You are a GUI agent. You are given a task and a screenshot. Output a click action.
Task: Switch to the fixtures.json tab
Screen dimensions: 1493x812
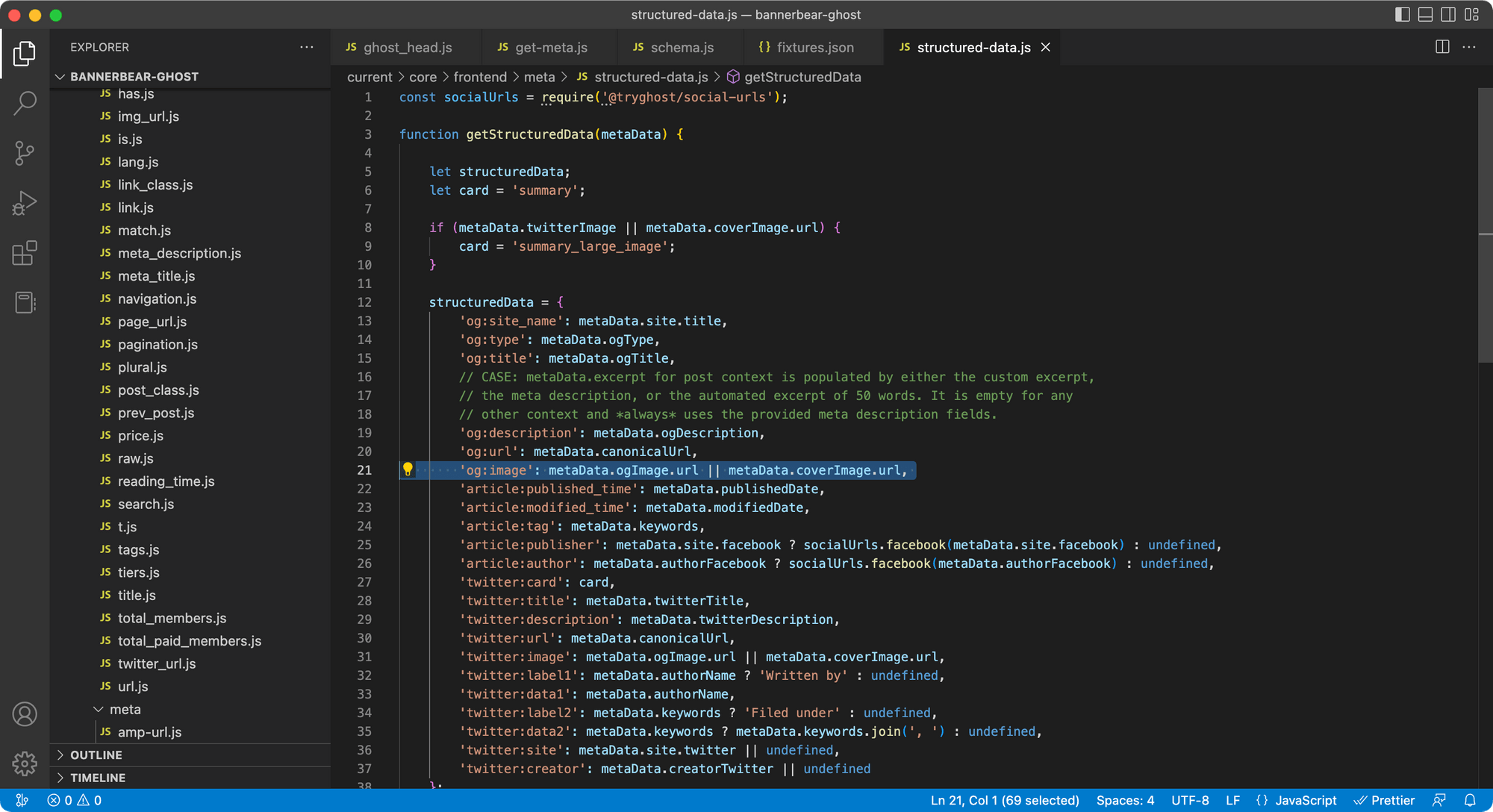(814, 47)
